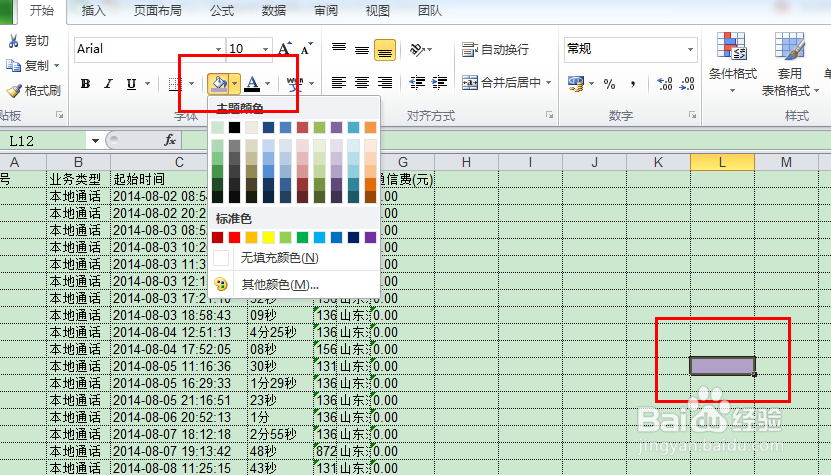
Task: Click the text orientation icon
Action: coord(418,49)
